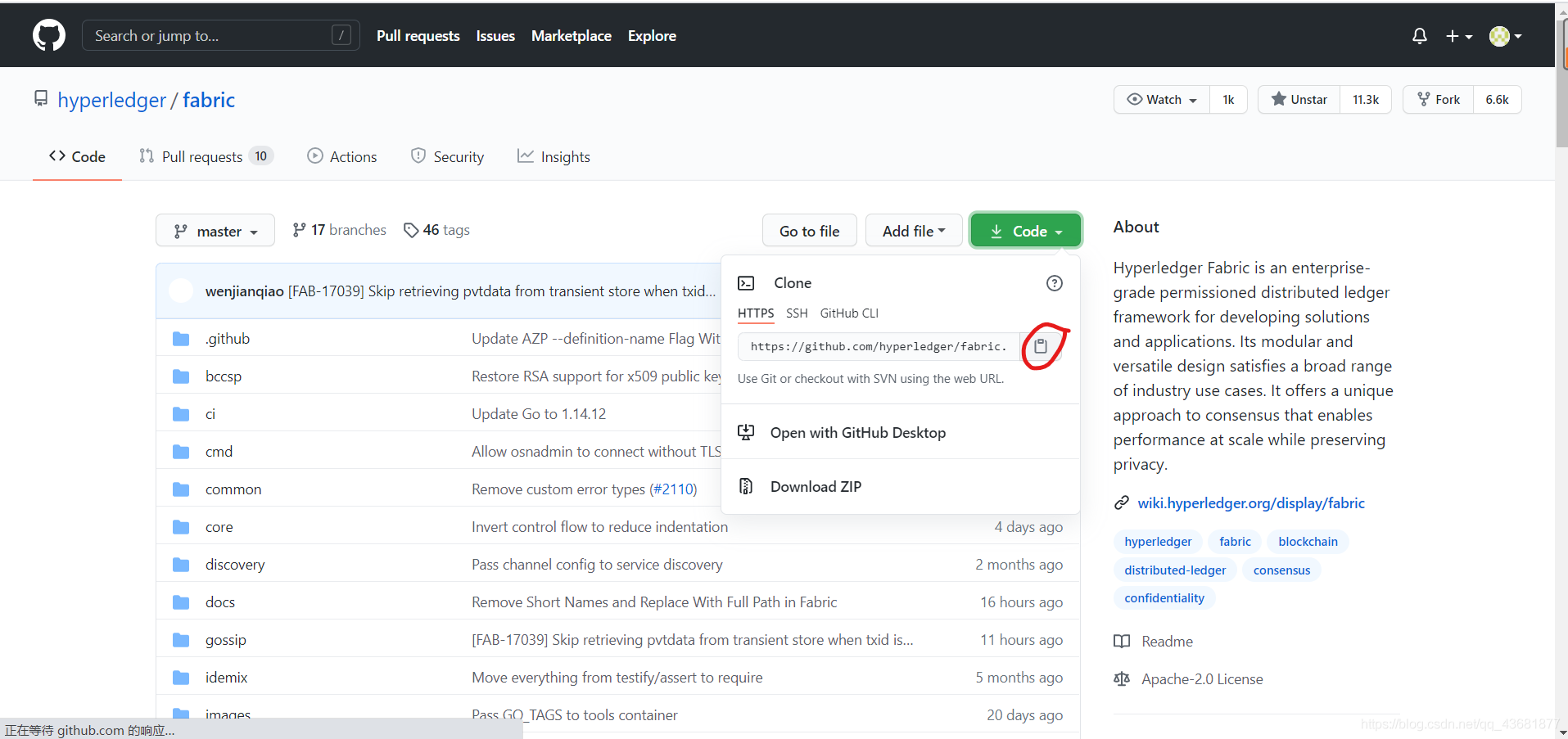Open Clone help question mark icon
This screenshot has width=1568, height=739.
1055,283
